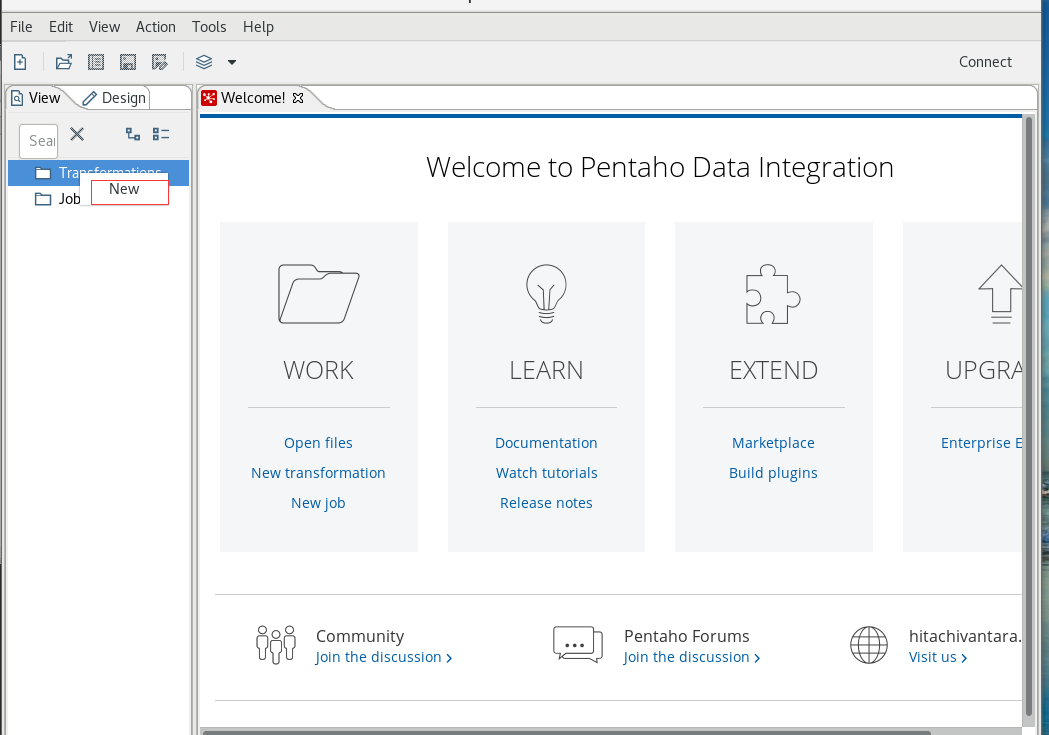Click the Open files link
The width and height of the screenshot is (1049, 735).
(318, 443)
